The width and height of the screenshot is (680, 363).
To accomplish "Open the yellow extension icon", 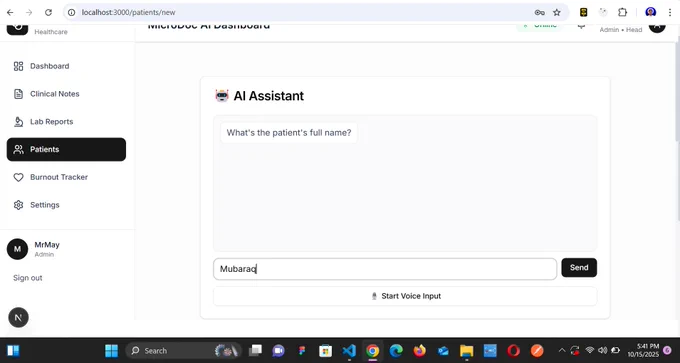I will point(584,12).
